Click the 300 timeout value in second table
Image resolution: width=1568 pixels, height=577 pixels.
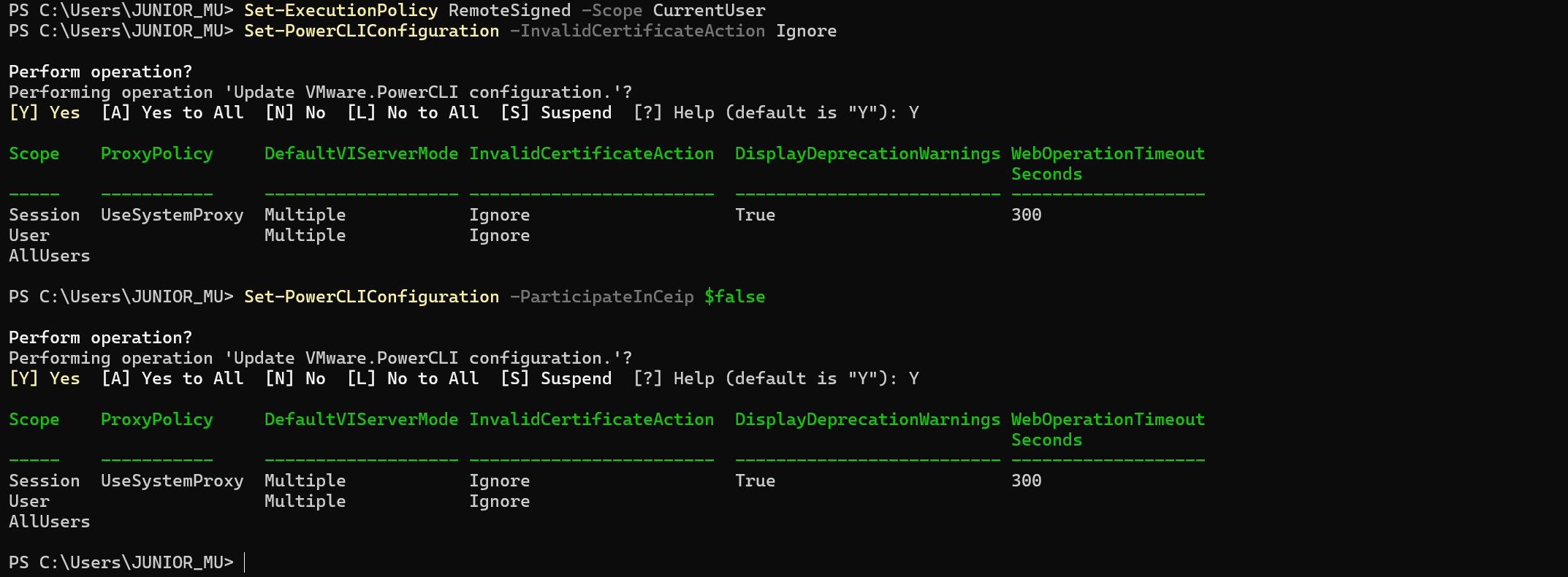click(1027, 481)
